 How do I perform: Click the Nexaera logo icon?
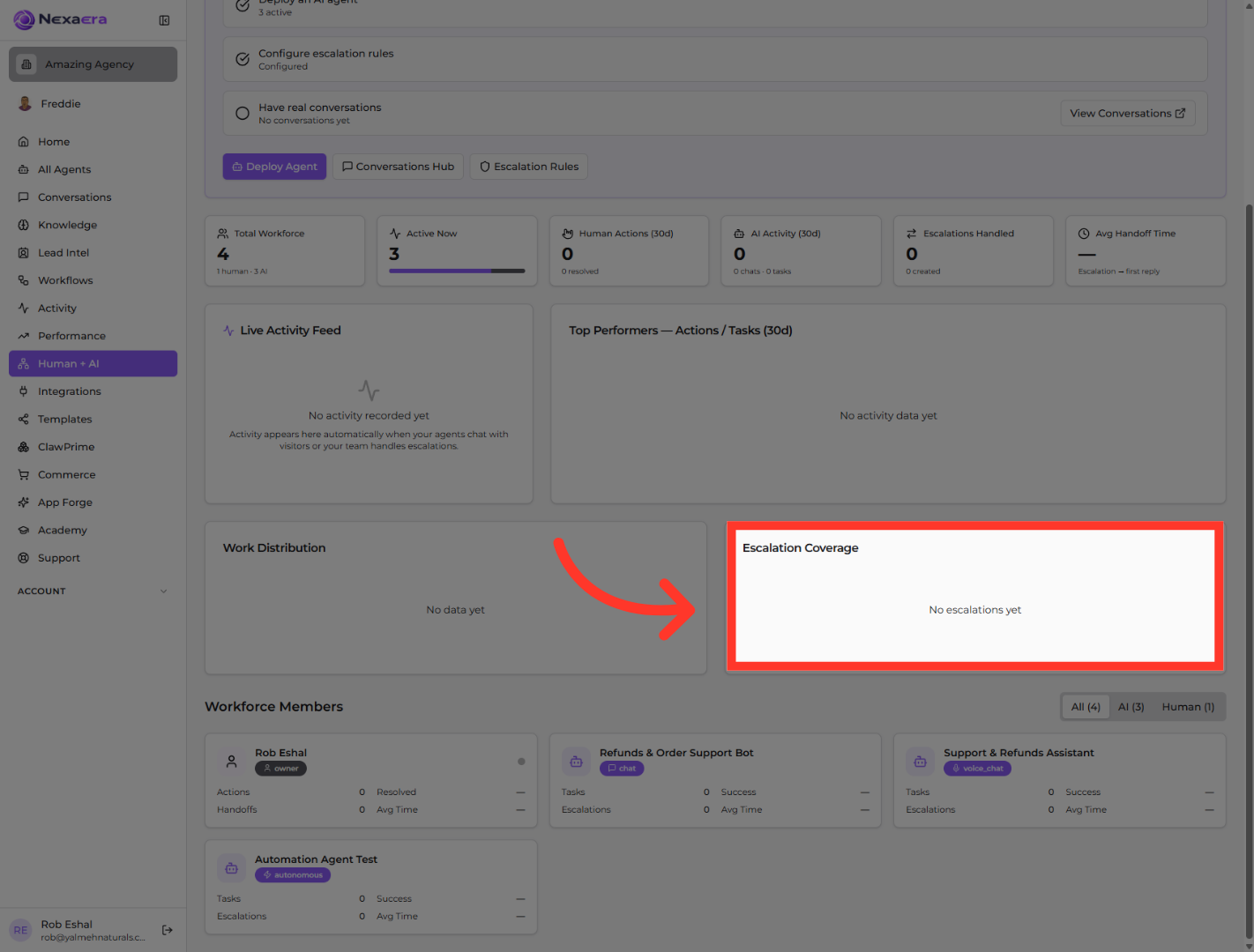(x=24, y=19)
